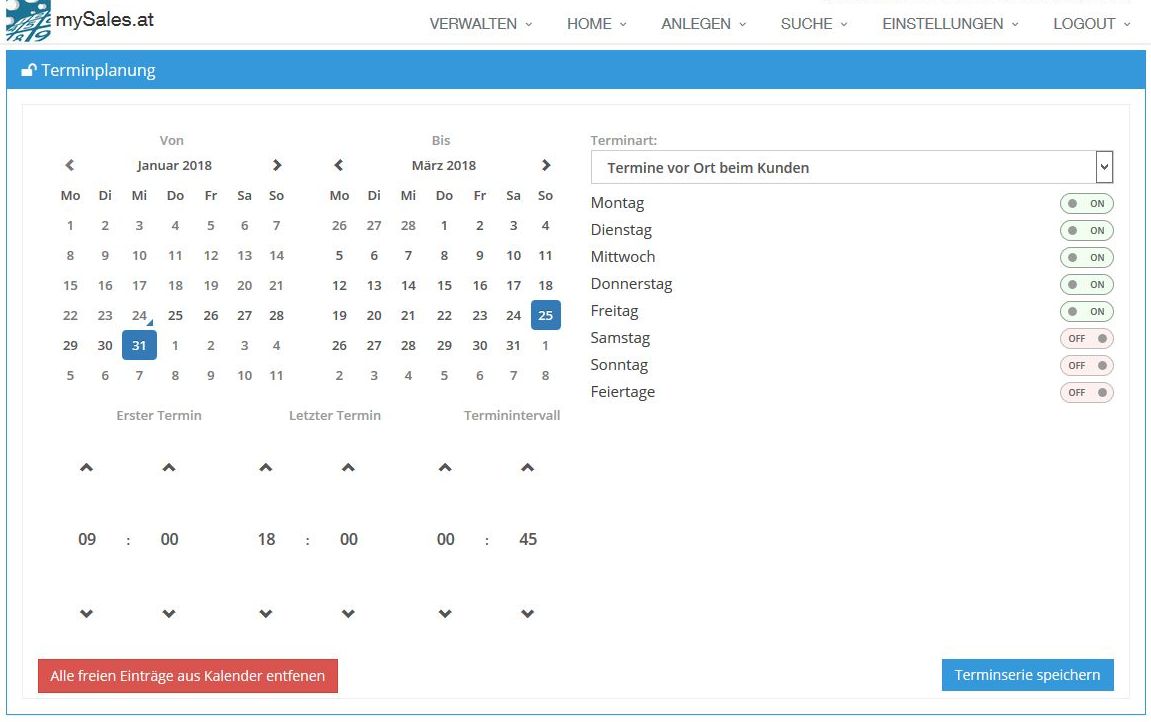Open the SUCHE menu
Image resolution: width=1151 pixels, height=722 pixels.
pyautogui.click(x=813, y=24)
